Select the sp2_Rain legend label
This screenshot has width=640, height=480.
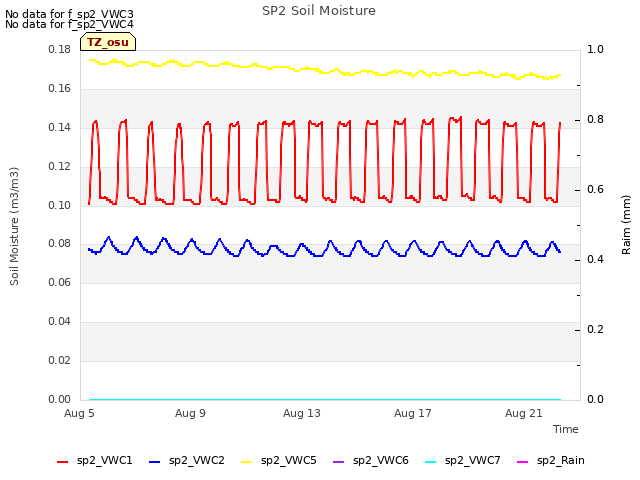pos(561,460)
